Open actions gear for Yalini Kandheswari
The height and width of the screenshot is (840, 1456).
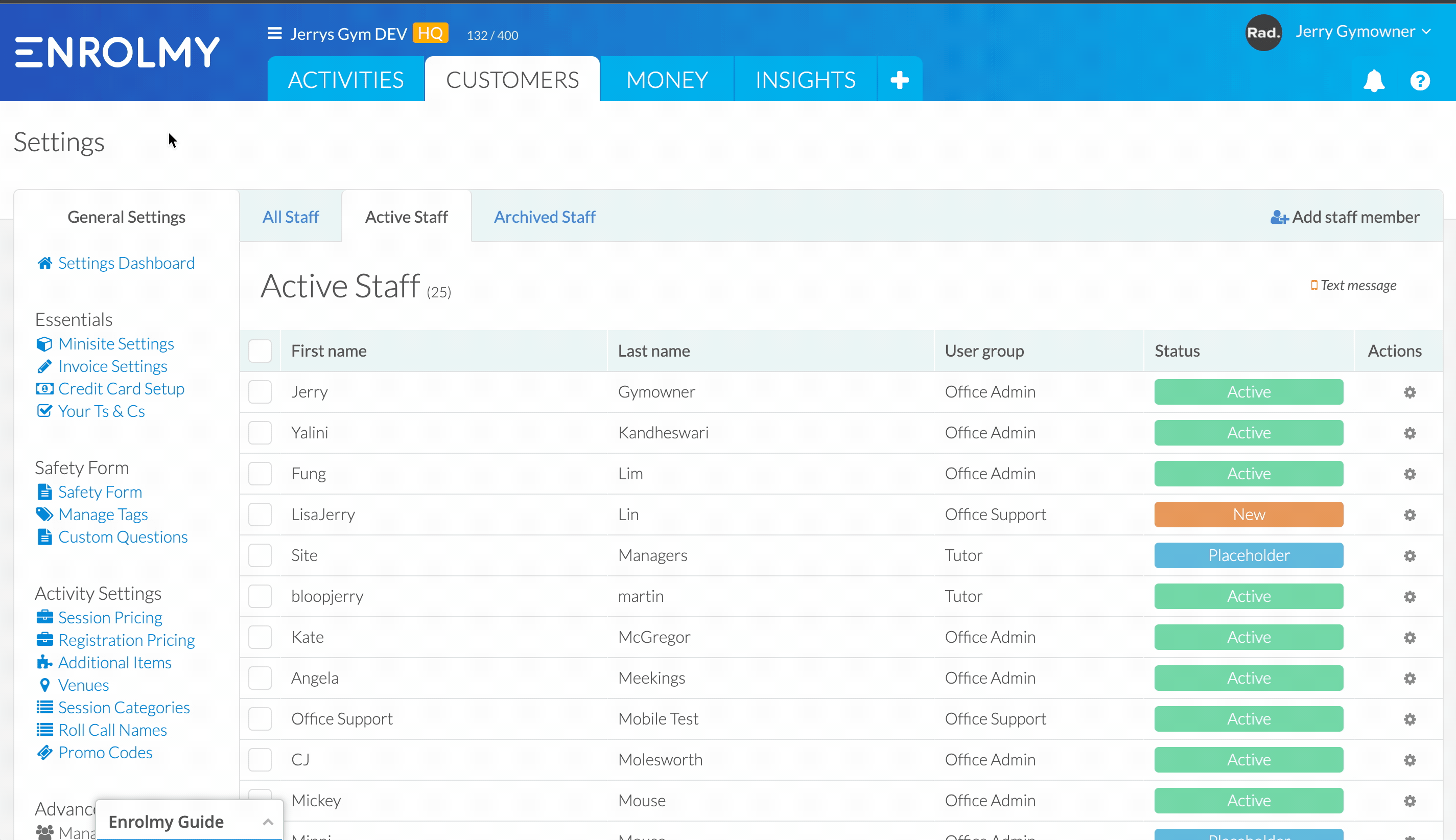tap(1410, 433)
